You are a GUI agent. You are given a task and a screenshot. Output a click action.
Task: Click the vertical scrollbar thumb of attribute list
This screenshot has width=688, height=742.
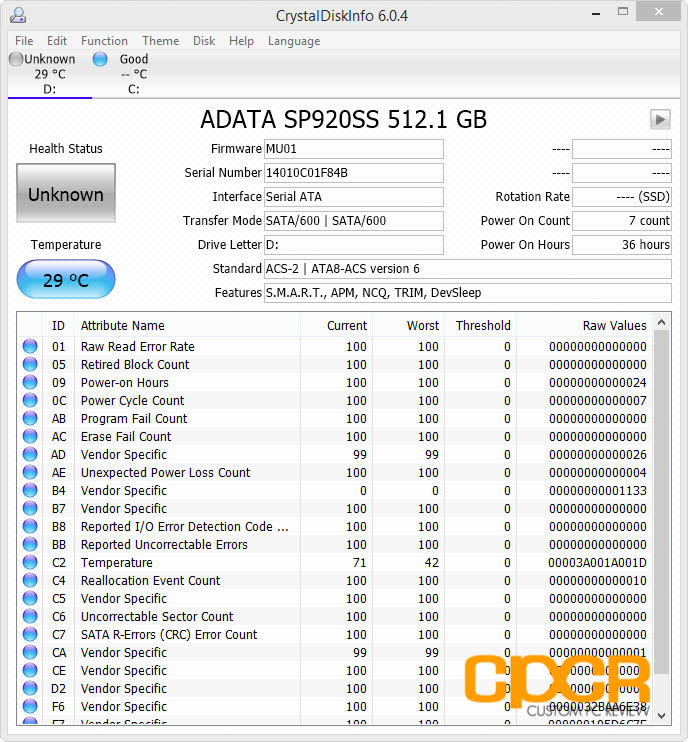[662, 503]
